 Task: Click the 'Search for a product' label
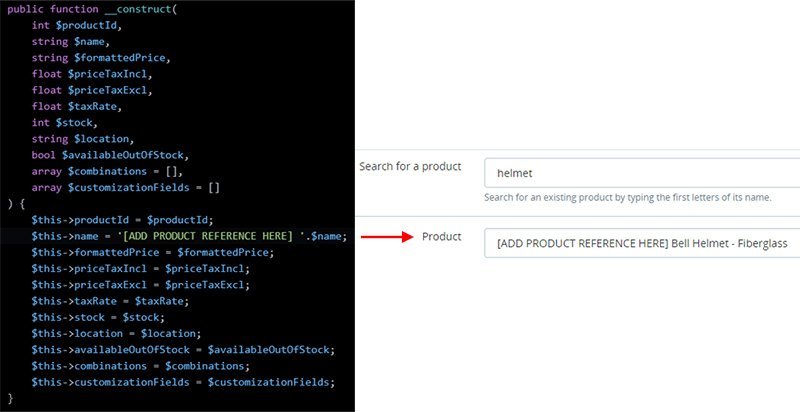410,167
